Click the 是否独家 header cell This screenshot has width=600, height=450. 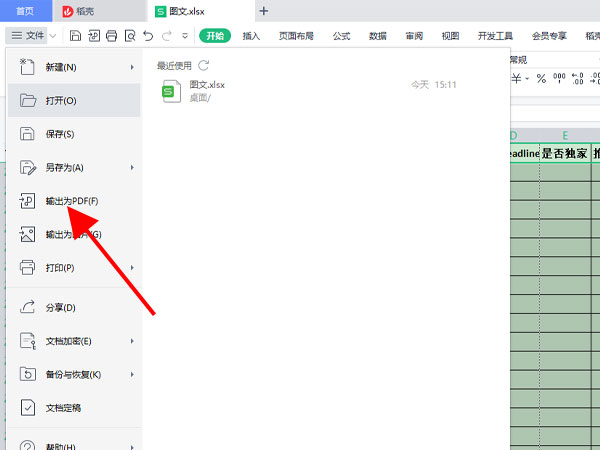click(x=565, y=153)
